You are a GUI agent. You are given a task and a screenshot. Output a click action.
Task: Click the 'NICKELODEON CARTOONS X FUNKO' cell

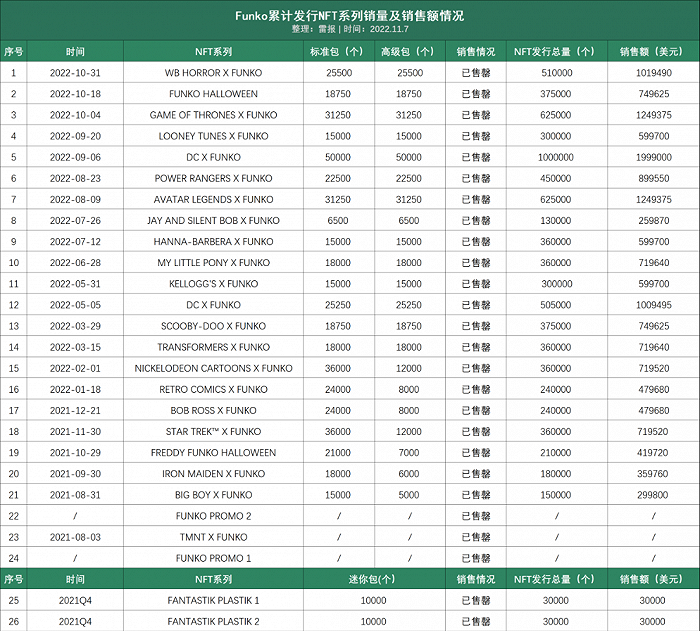[x=213, y=368]
